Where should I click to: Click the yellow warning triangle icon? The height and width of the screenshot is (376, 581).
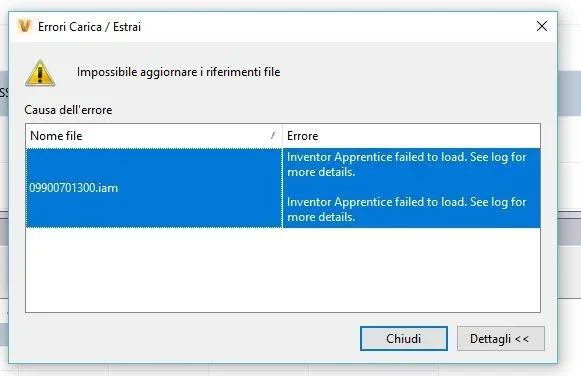[40, 73]
